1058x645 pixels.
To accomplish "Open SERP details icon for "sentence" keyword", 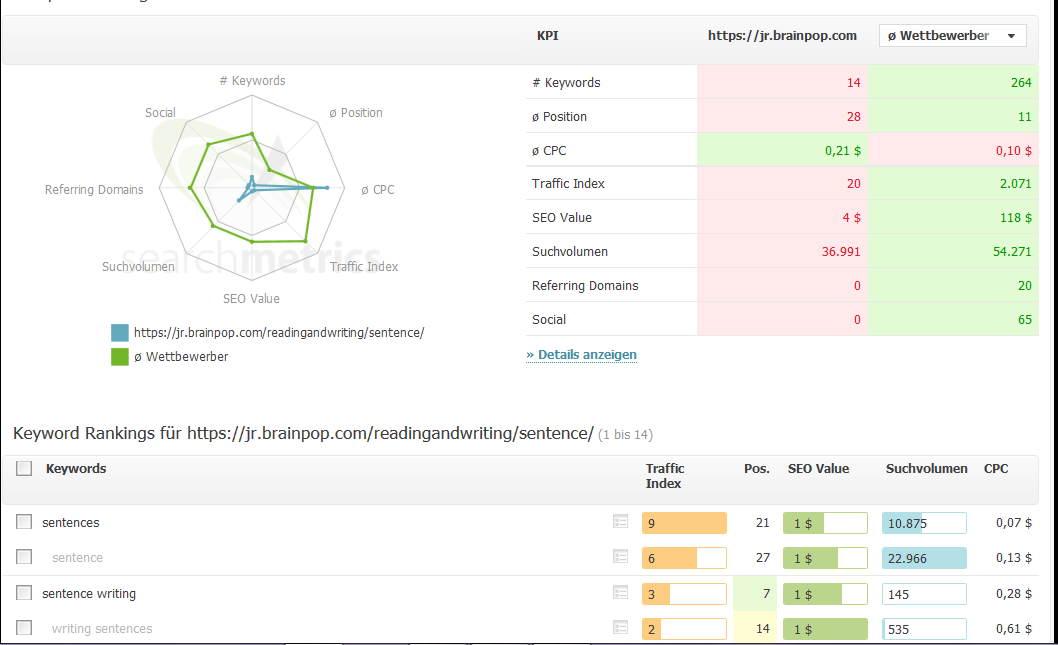I will click(621, 557).
